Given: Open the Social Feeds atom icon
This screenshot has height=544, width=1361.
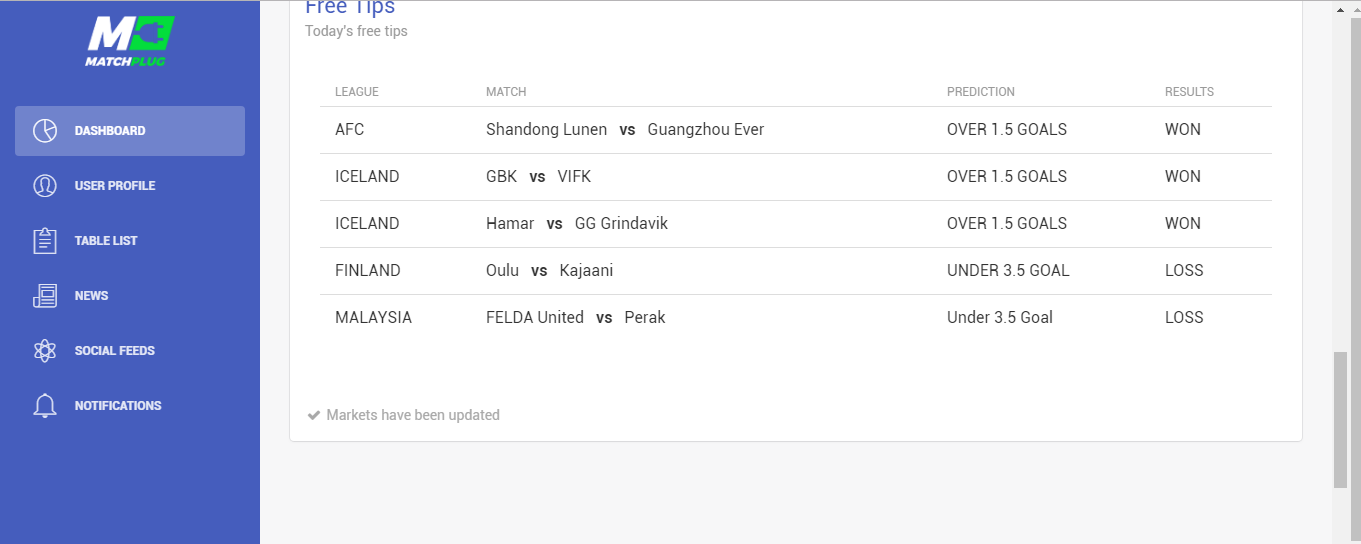Looking at the screenshot, I should point(44,351).
